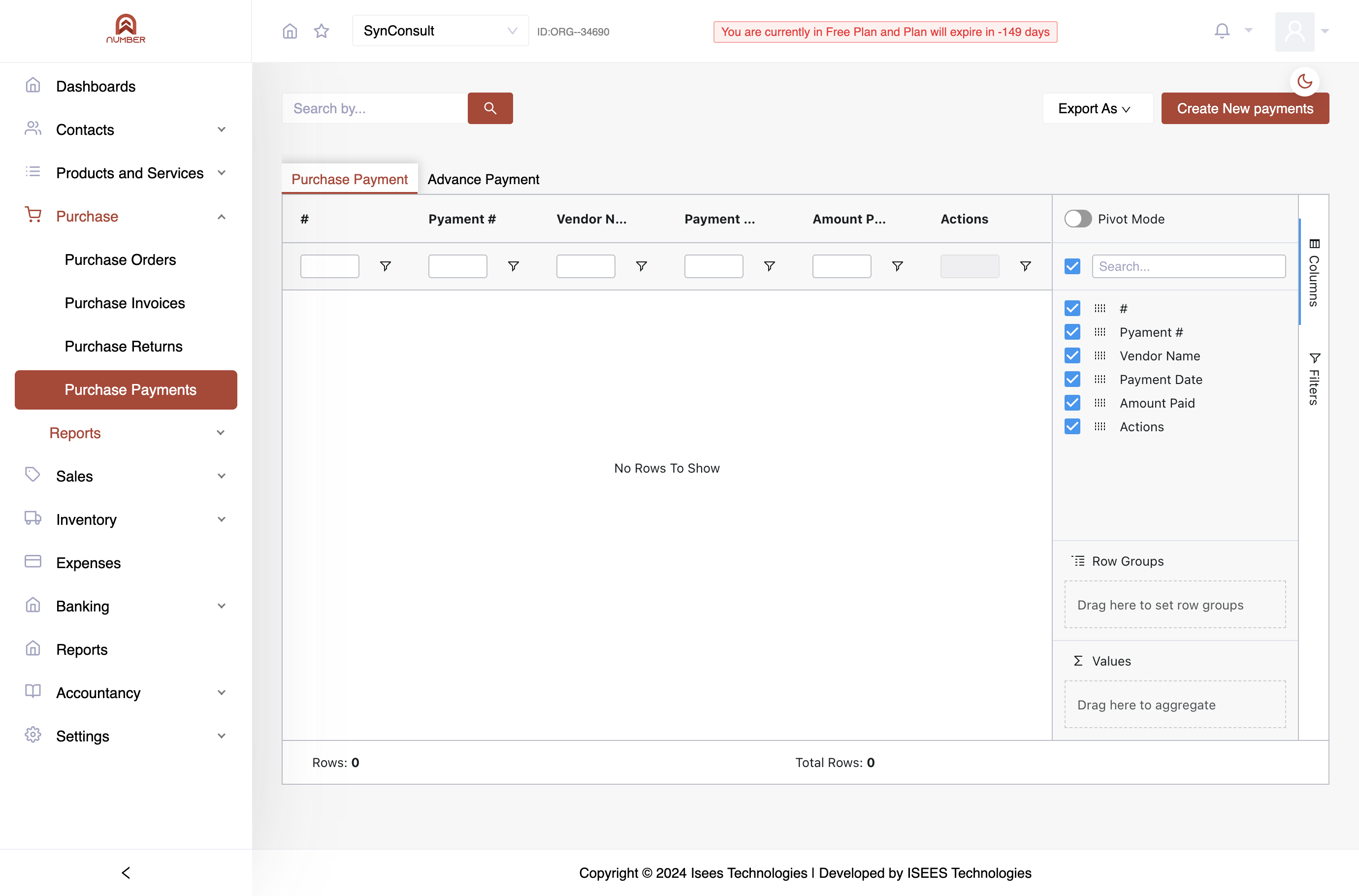Image resolution: width=1359 pixels, height=896 pixels.
Task: Go to Purchase Invoices
Action: click(125, 303)
